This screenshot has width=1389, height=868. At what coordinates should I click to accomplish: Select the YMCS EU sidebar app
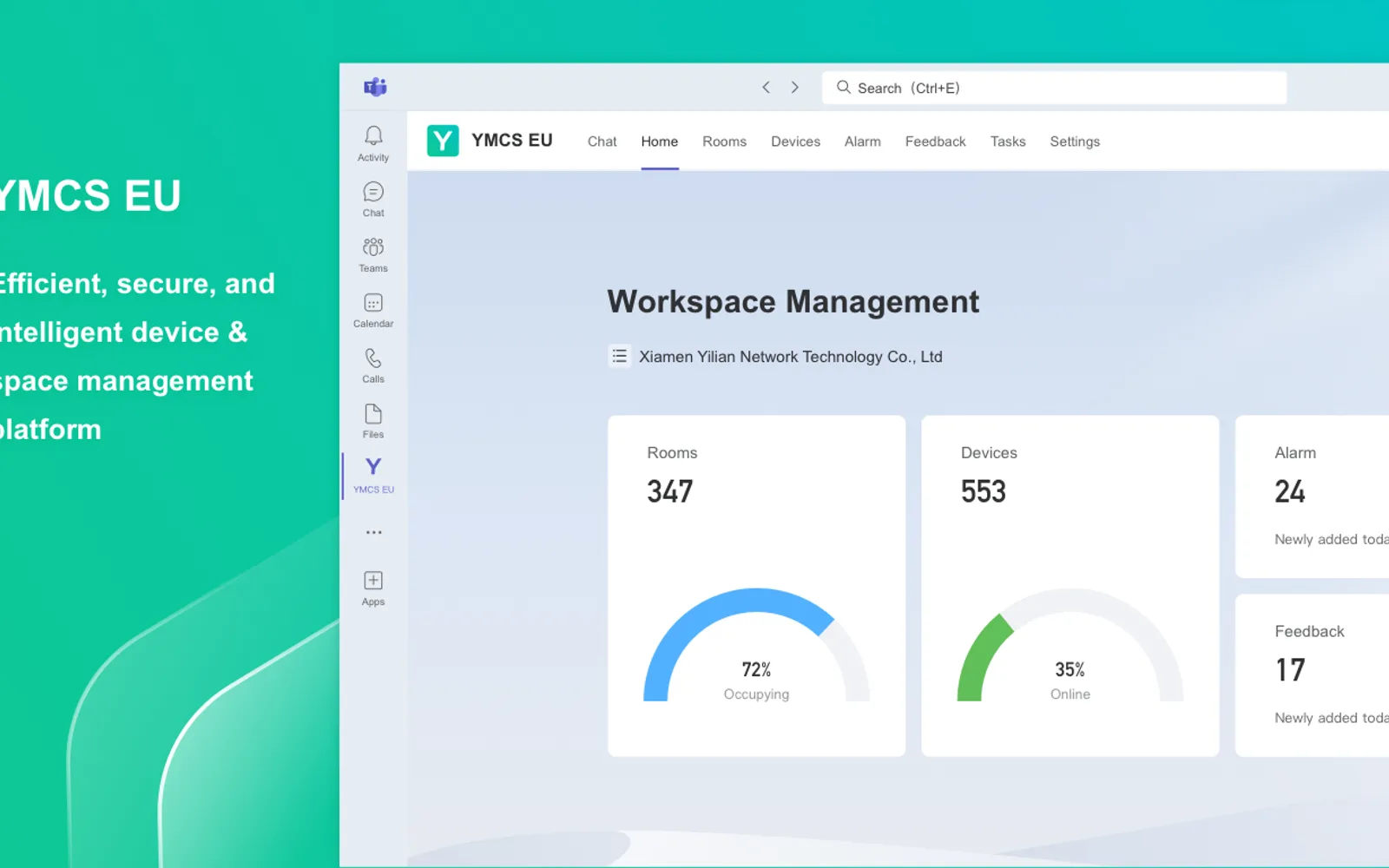(373, 476)
